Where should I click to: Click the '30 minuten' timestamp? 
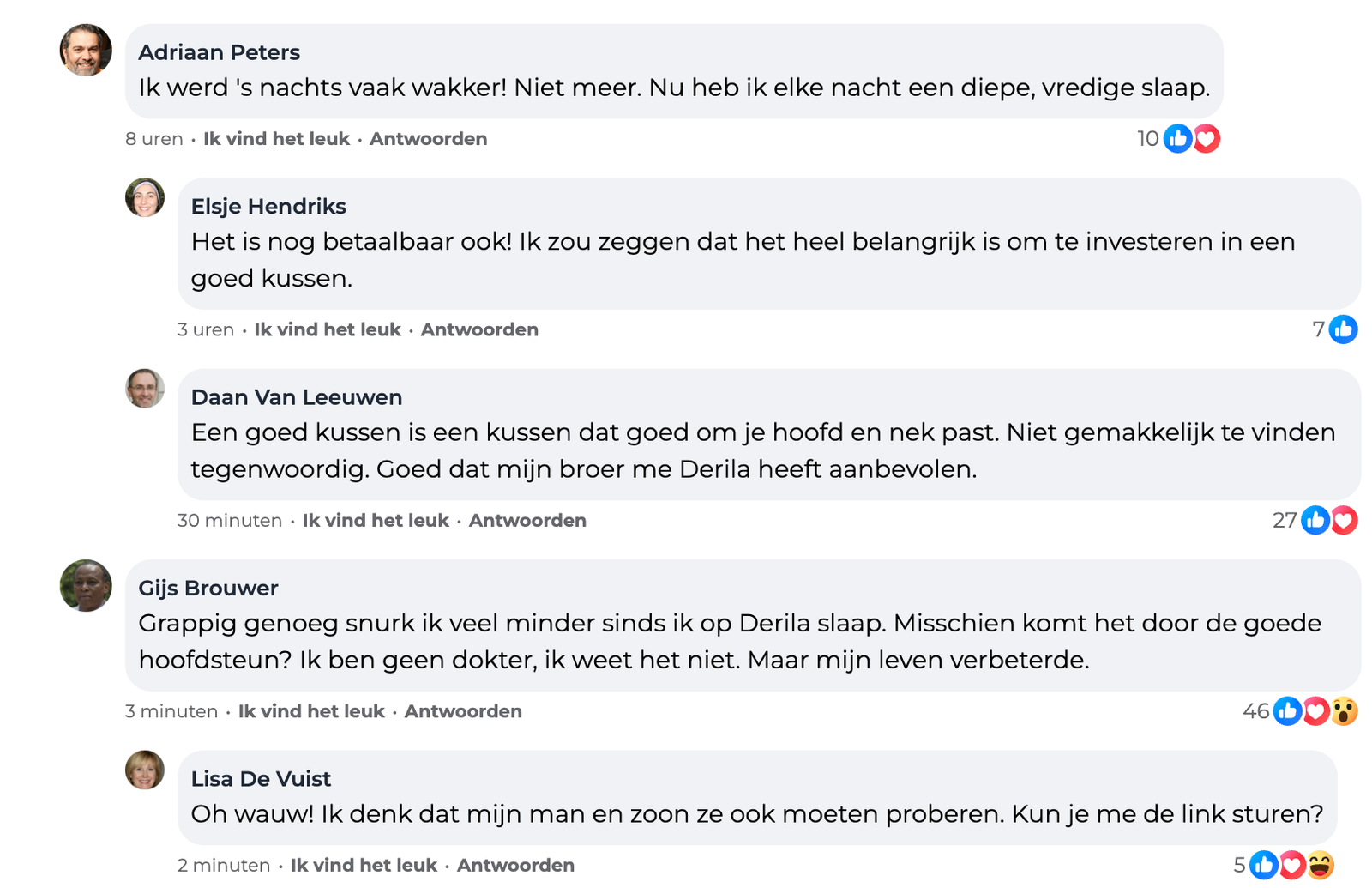point(230,520)
